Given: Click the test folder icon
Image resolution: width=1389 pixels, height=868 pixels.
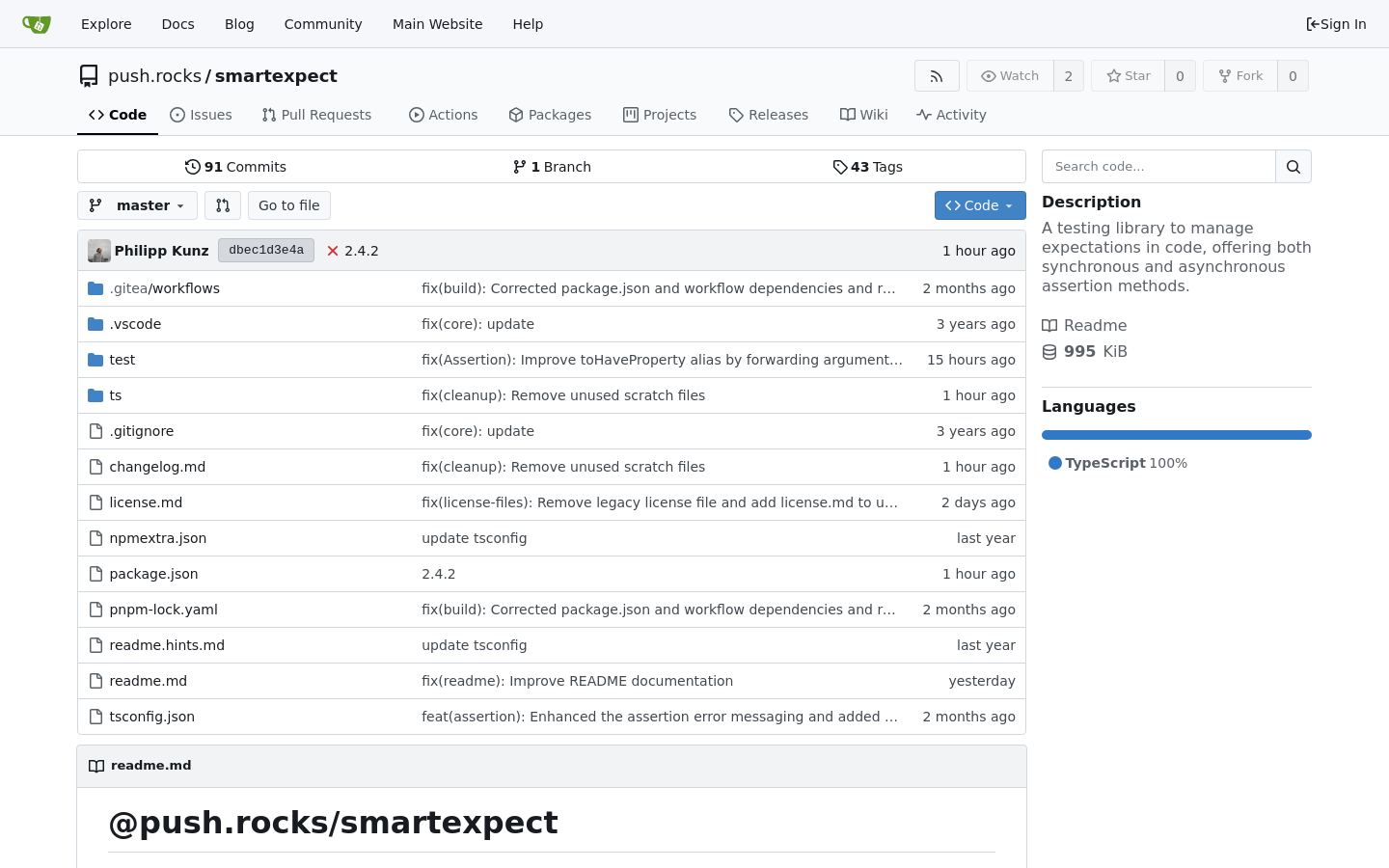Looking at the screenshot, I should pos(95,360).
